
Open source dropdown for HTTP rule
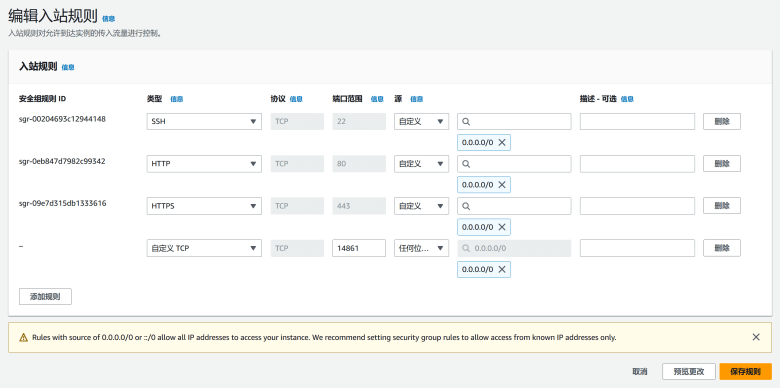coord(421,164)
